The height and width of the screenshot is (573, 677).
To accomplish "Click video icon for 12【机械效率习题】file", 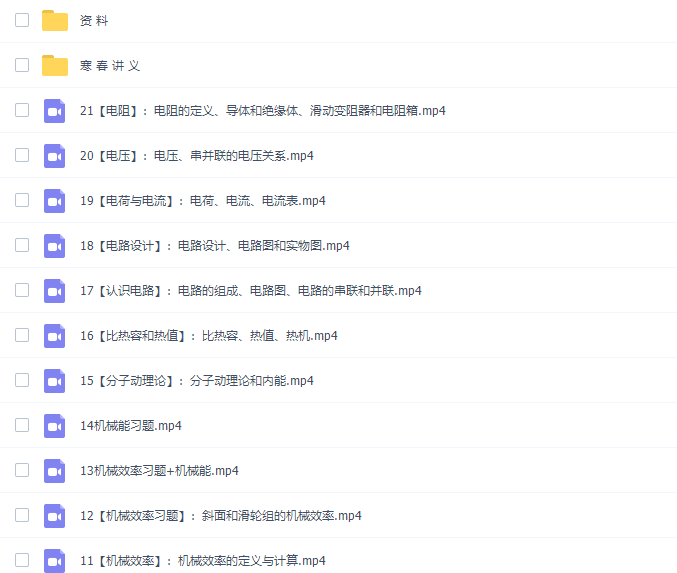I will pos(55,516).
